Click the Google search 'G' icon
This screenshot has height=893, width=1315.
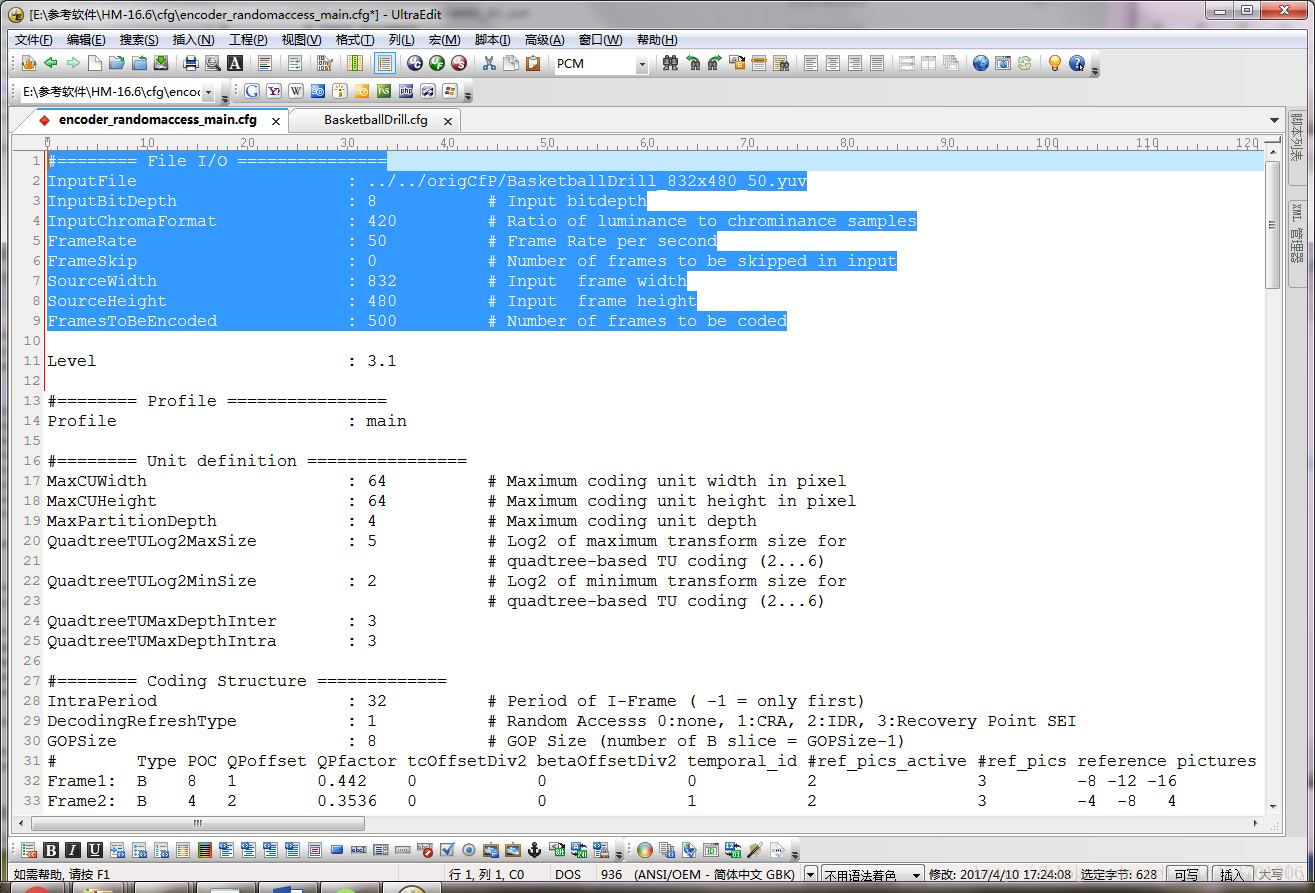click(252, 91)
